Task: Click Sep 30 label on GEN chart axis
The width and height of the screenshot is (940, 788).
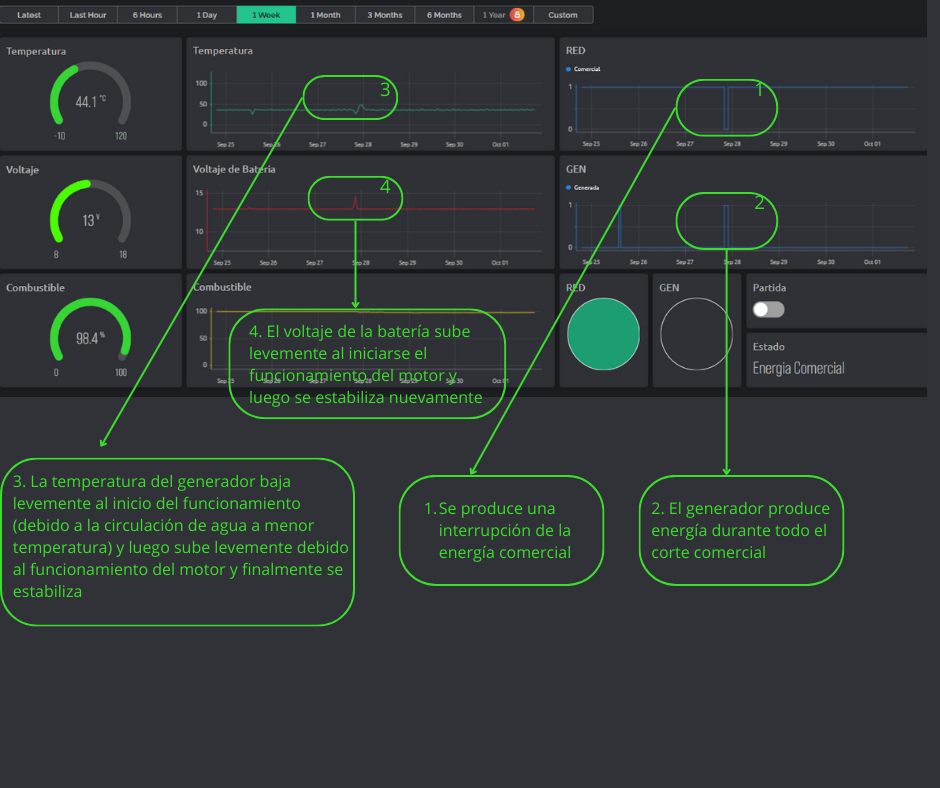Action: point(825,262)
